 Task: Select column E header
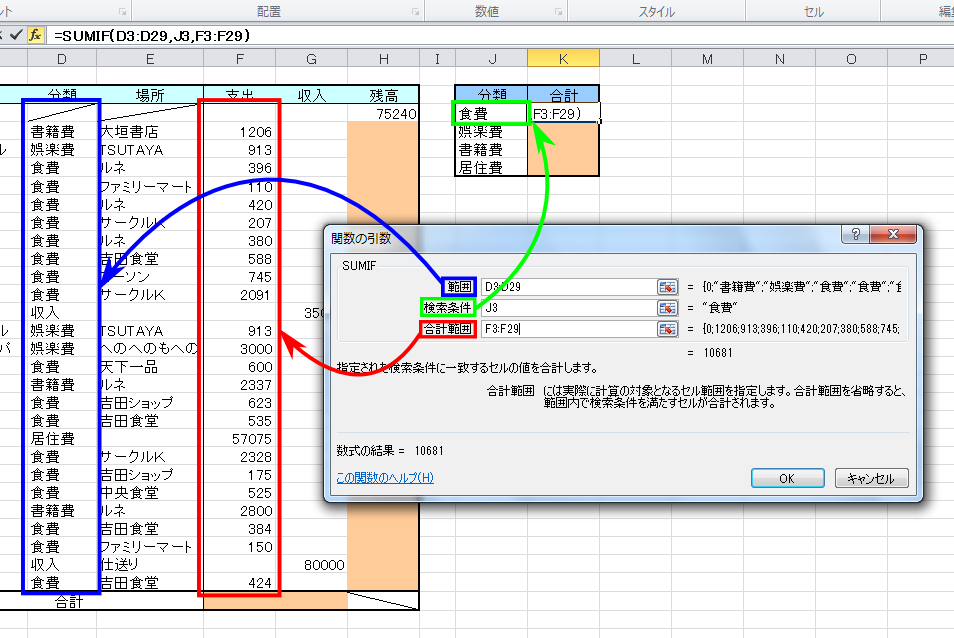[x=150, y=59]
